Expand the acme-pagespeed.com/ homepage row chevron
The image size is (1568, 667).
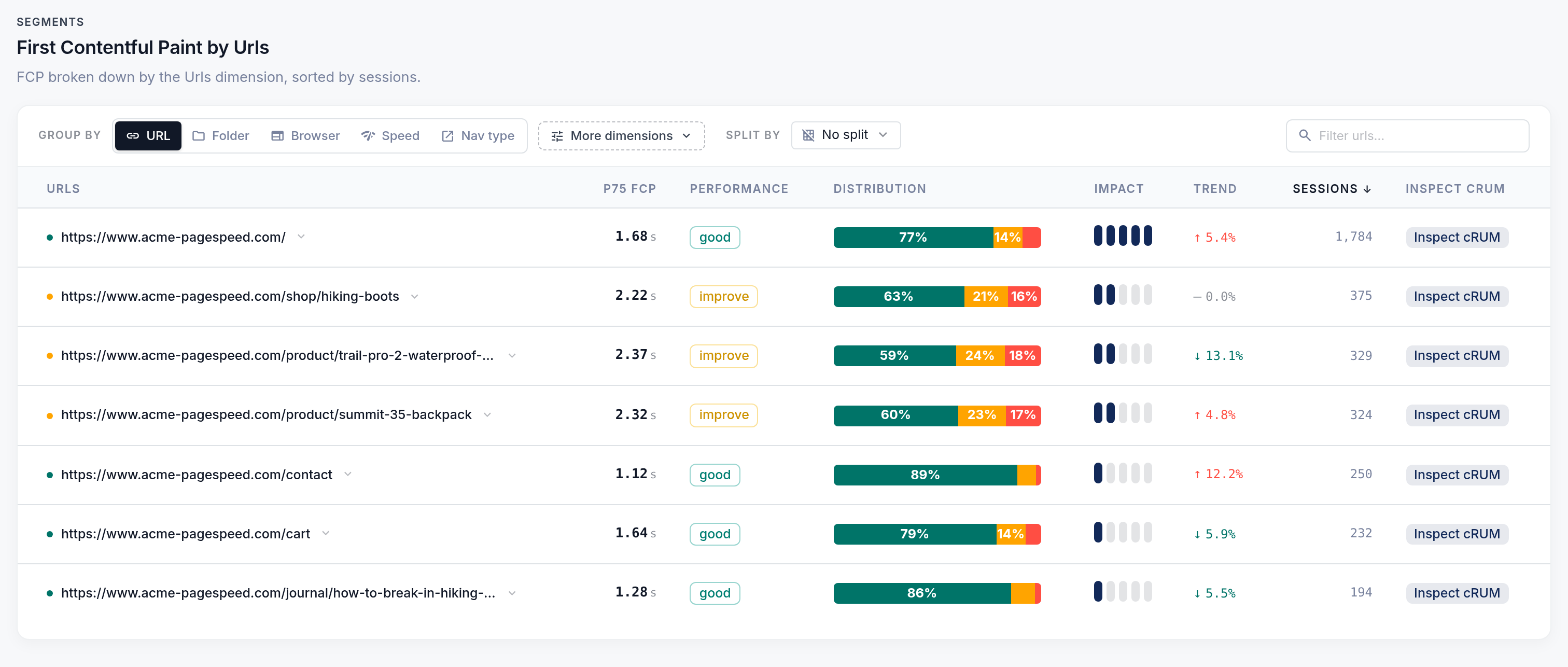coord(301,237)
